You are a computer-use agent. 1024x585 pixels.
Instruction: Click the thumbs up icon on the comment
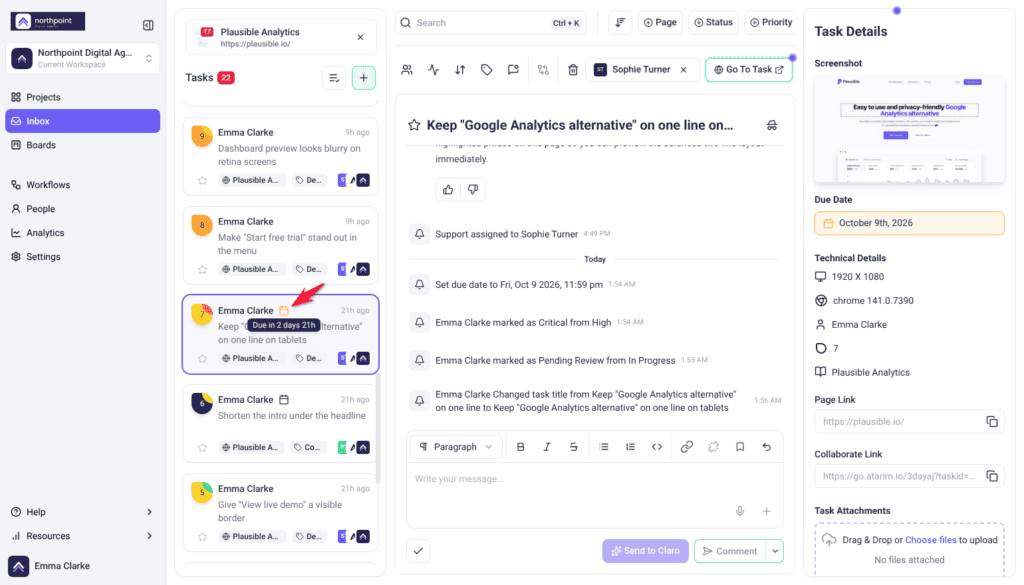click(x=448, y=189)
